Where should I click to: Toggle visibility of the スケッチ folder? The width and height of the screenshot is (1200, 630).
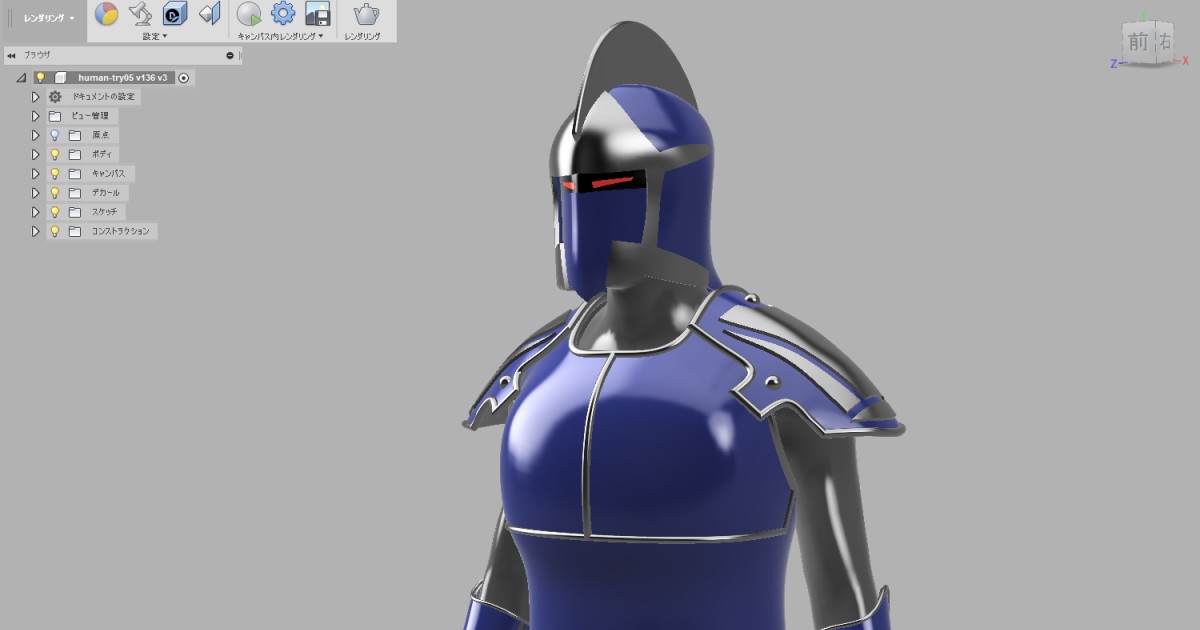click(x=56, y=211)
